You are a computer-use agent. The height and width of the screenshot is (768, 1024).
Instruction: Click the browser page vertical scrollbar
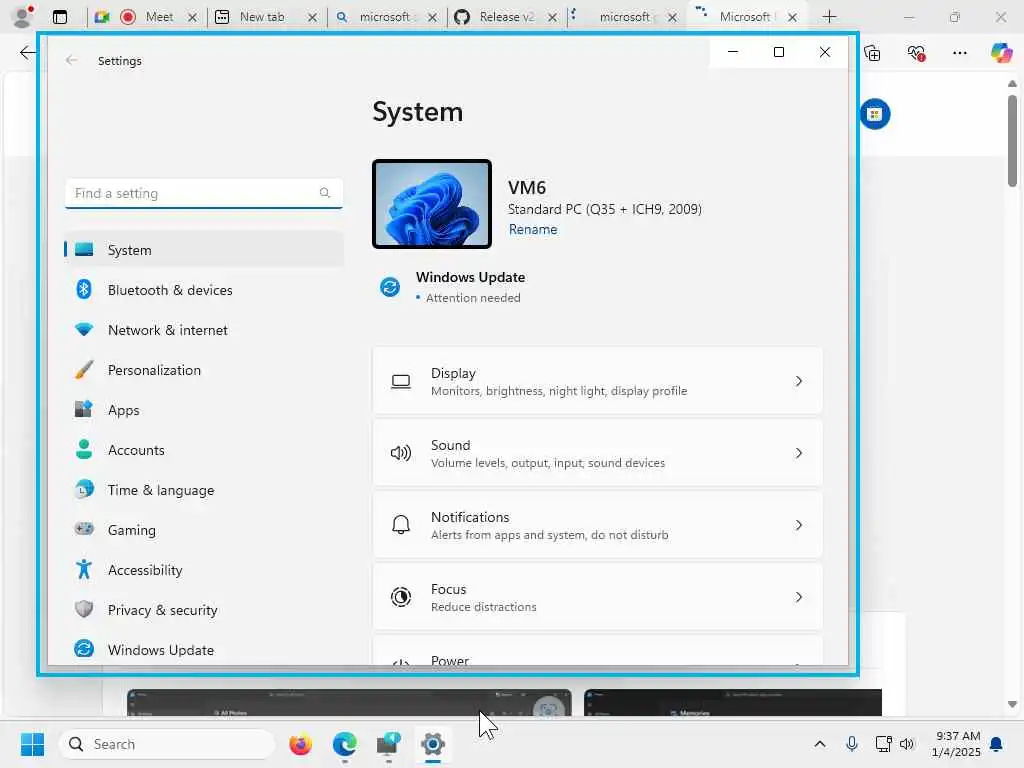(1012, 140)
